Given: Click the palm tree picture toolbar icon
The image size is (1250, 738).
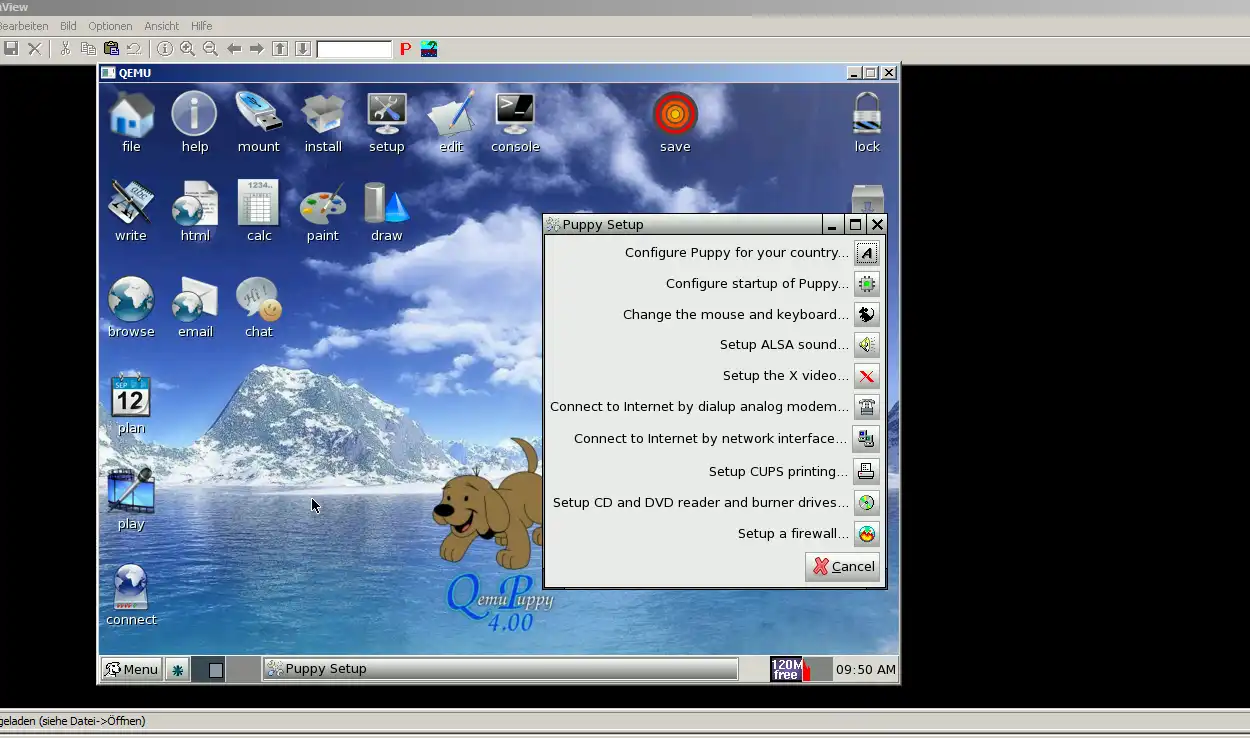Looking at the screenshot, I should (x=429, y=48).
